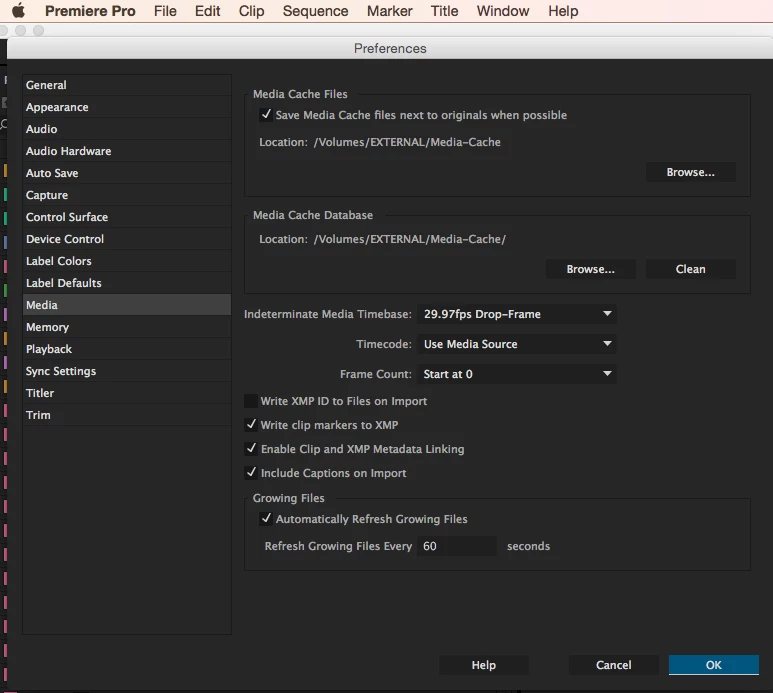The width and height of the screenshot is (773, 693).
Task: Select Audio preferences category
Action: (x=127, y=129)
